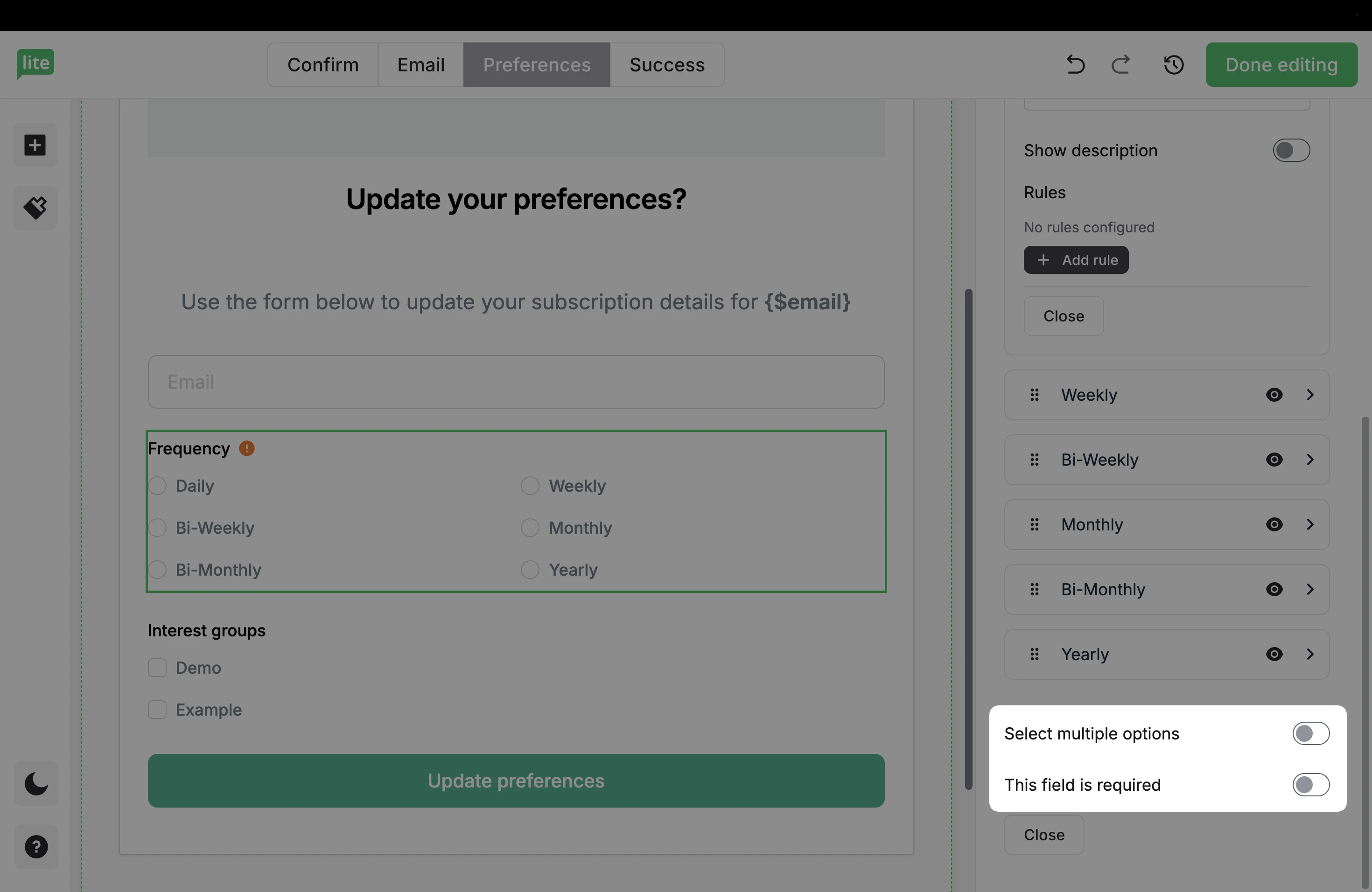Screen dimensions: 1372x892
Task: Click the Email input field
Action: (x=516, y=382)
